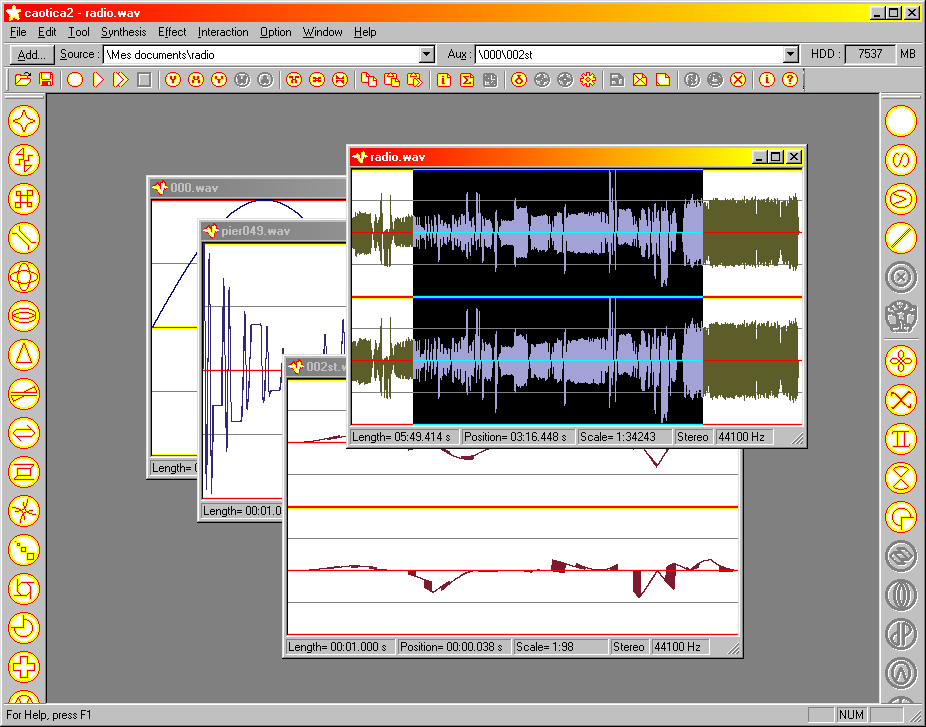Click the Save floppy disk icon
The width and height of the screenshot is (926, 727).
tap(45, 80)
